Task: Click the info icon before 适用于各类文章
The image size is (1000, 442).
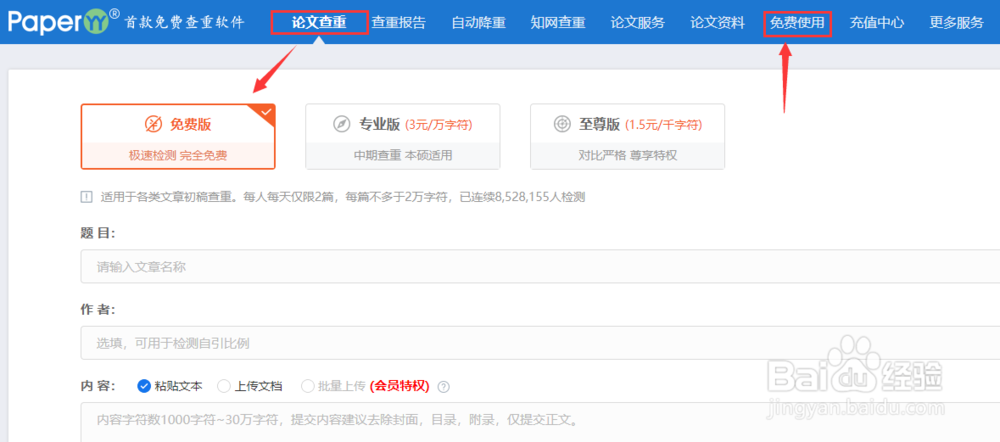Action: click(86, 197)
